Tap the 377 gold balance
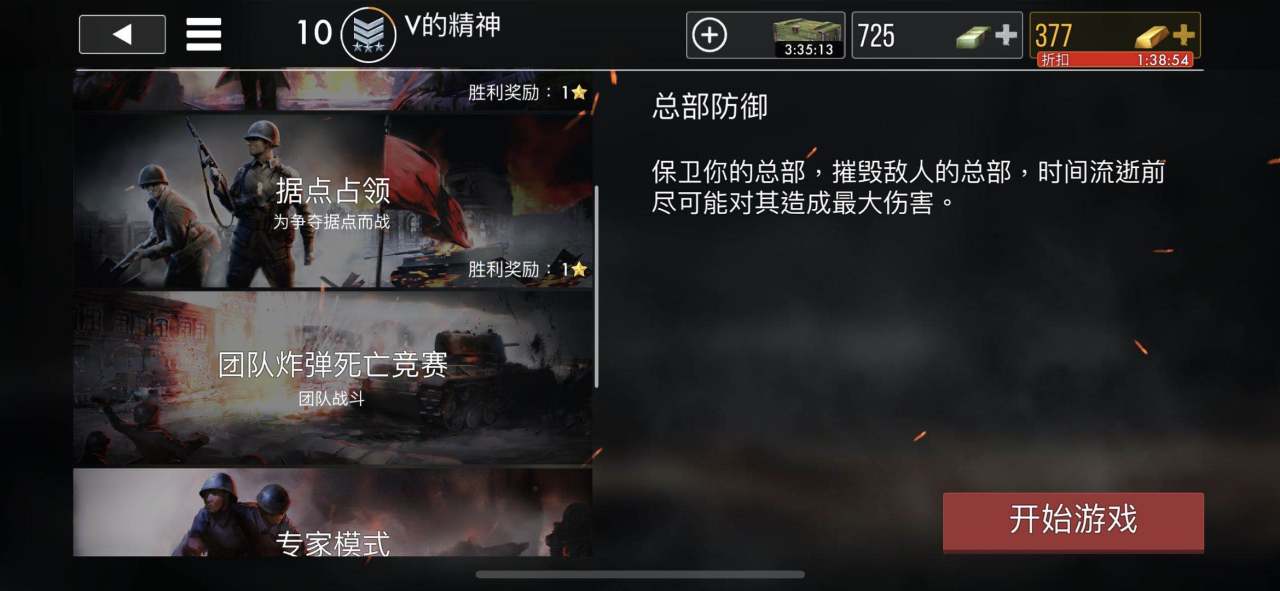1280x591 pixels. pos(1053,36)
